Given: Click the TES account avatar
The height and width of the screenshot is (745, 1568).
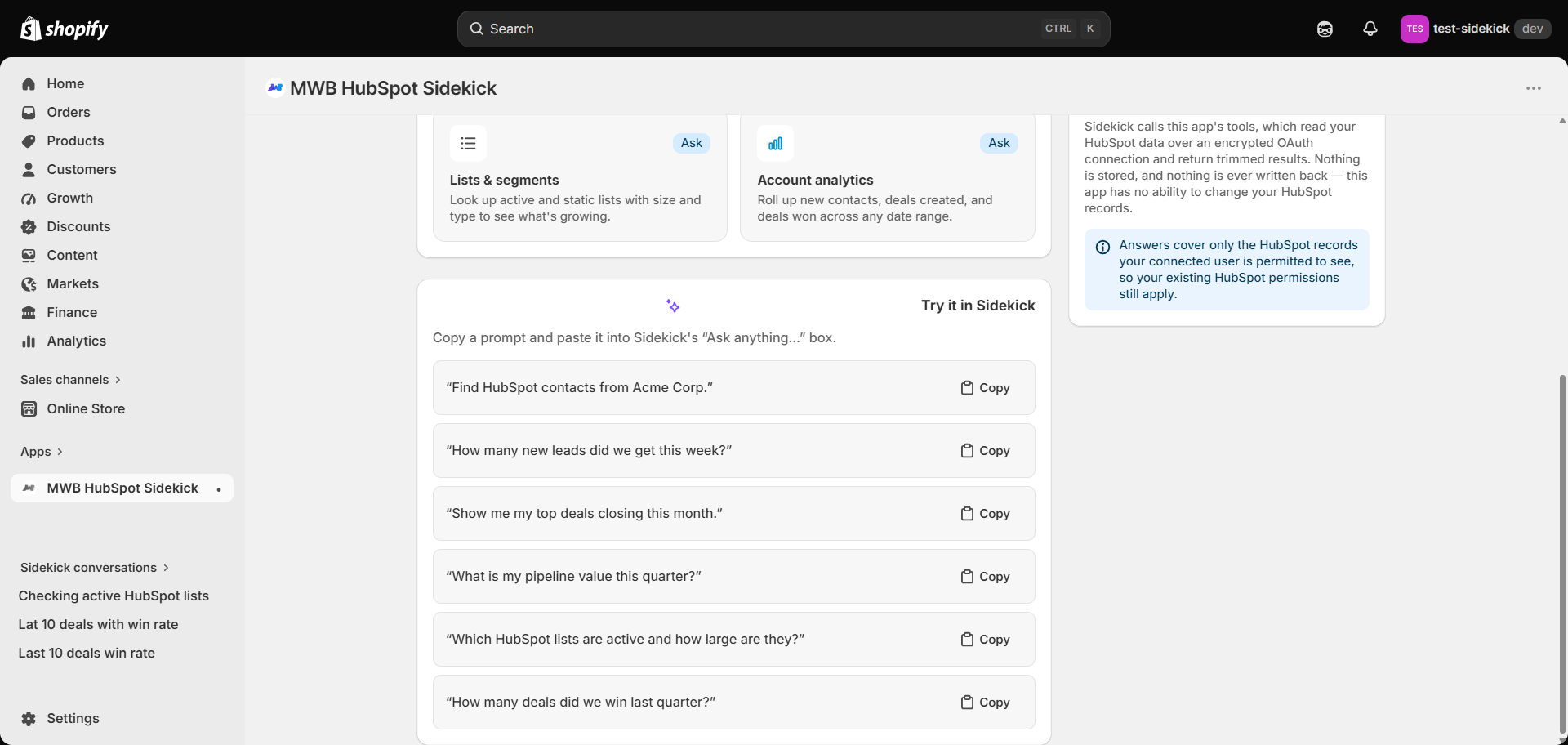Looking at the screenshot, I should tap(1414, 29).
